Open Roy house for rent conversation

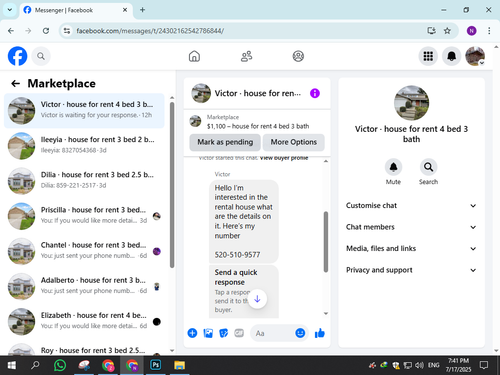click(84, 349)
